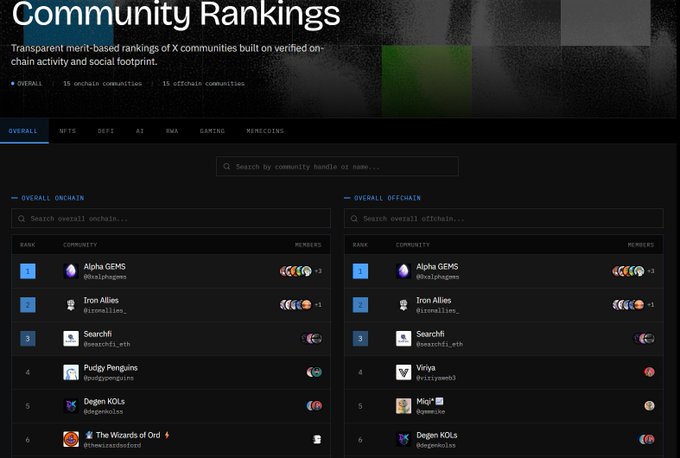View Miqi member avatar

click(x=649, y=406)
